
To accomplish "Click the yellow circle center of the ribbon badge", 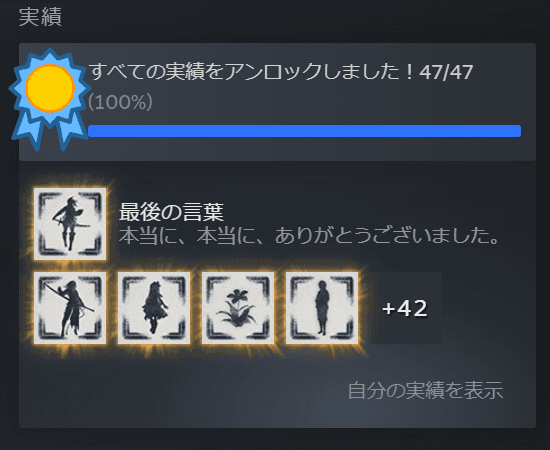I will click(x=50, y=88).
